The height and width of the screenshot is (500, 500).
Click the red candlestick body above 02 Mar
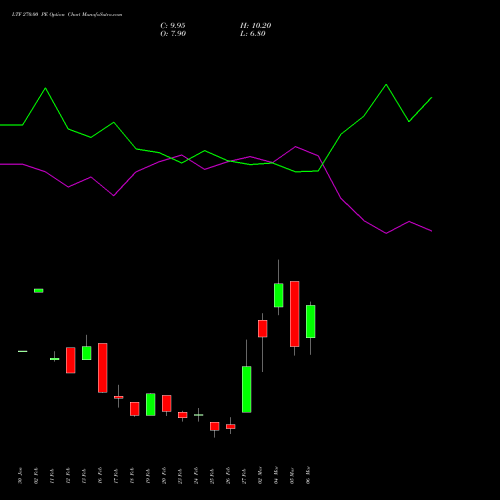[263, 329]
